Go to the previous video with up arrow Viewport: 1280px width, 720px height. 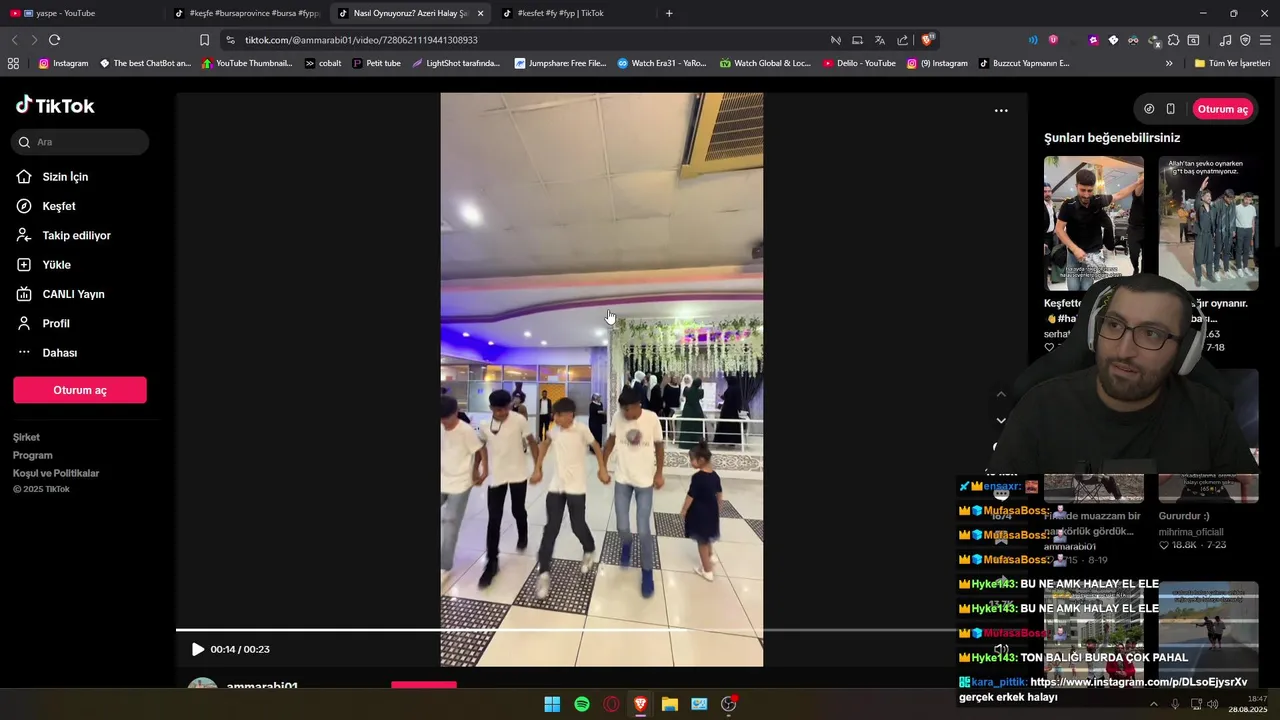1001,394
